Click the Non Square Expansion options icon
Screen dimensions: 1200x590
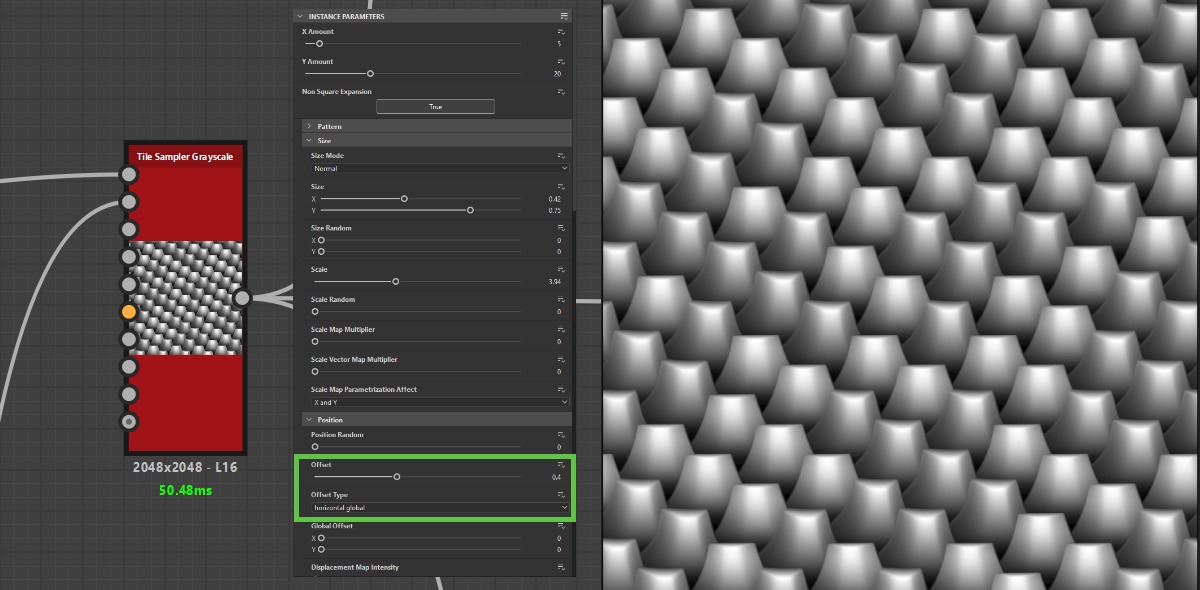pyautogui.click(x=562, y=92)
